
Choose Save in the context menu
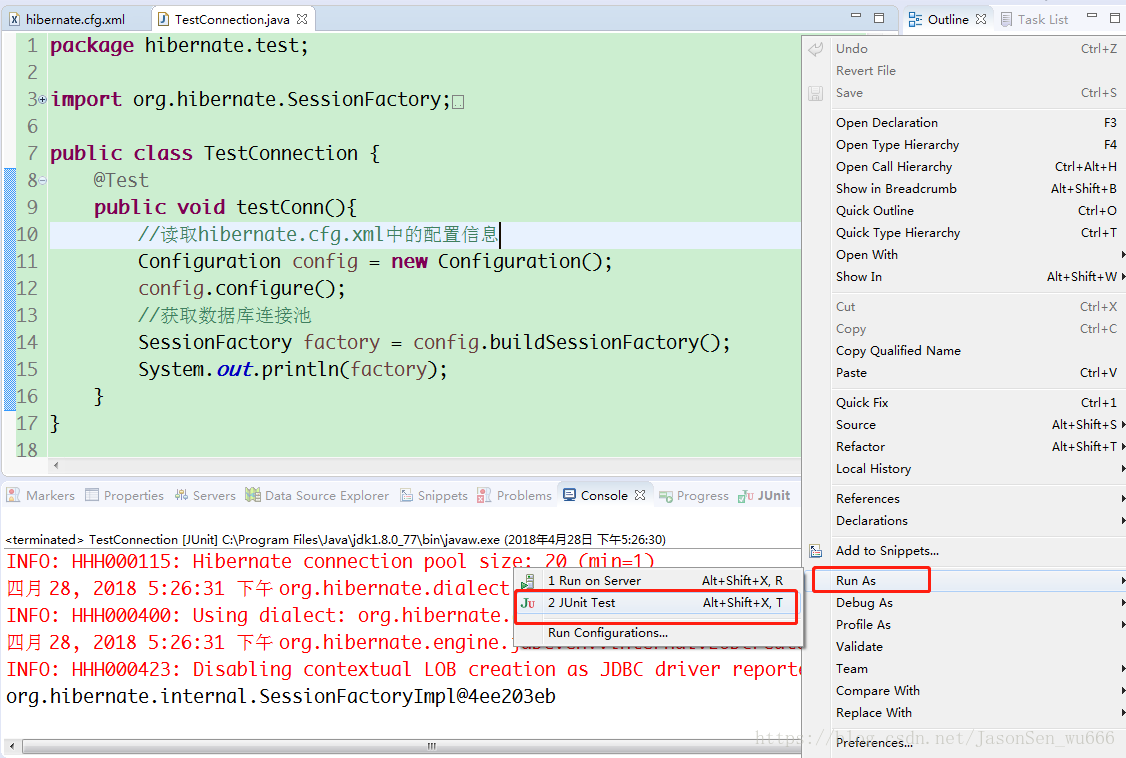coord(963,93)
